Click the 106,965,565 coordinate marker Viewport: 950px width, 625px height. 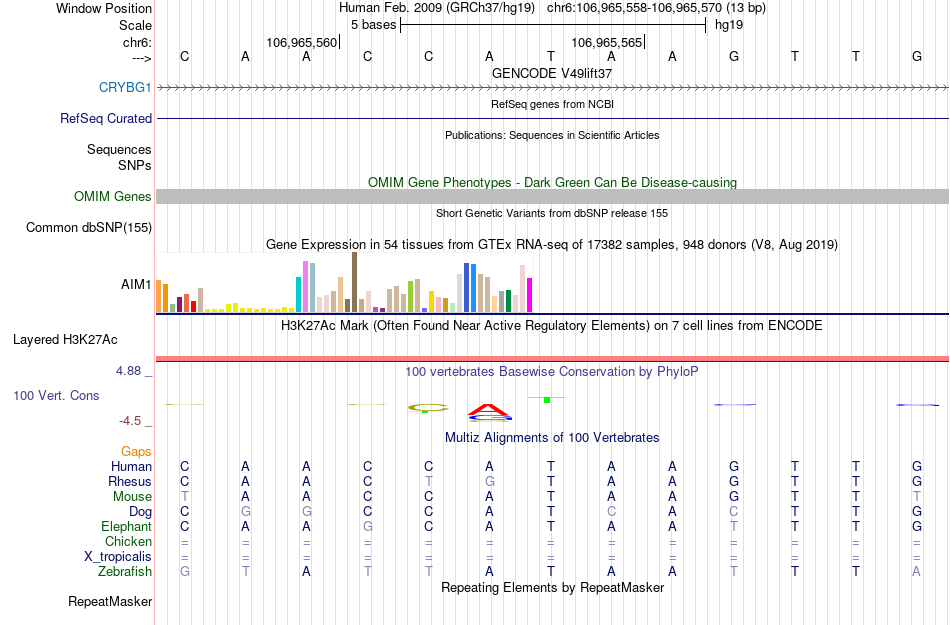[606, 42]
